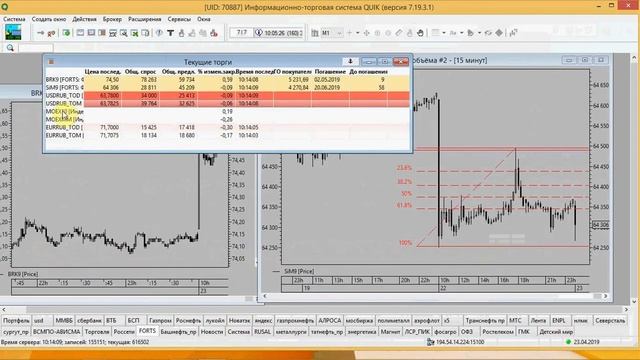Click the SiM9 [Price] chart legend
The image size is (640, 360).
coord(299,271)
